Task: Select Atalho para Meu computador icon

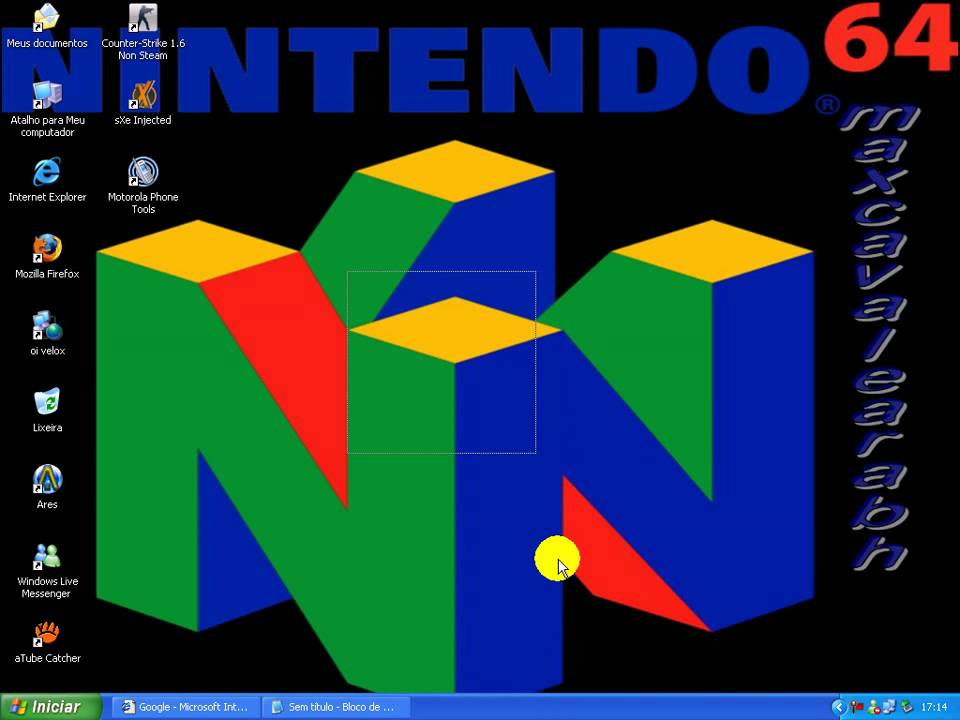Action: pyautogui.click(x=47, y=109)
